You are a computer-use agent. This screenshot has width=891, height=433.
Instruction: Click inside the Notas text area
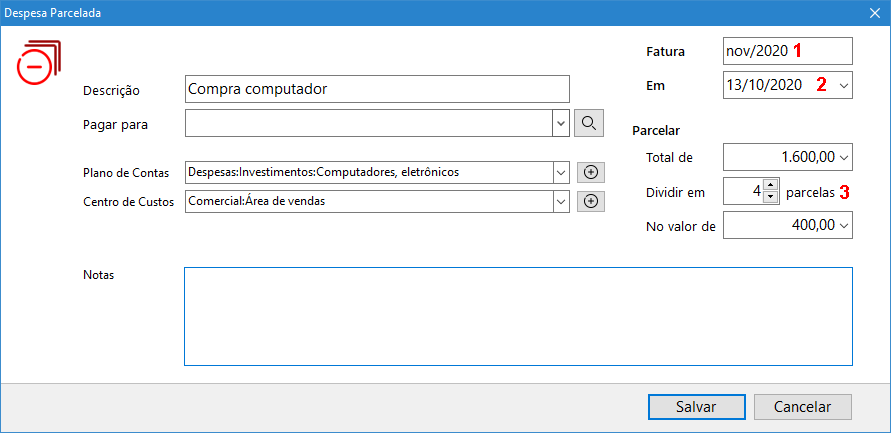click(x=517, y=316)
